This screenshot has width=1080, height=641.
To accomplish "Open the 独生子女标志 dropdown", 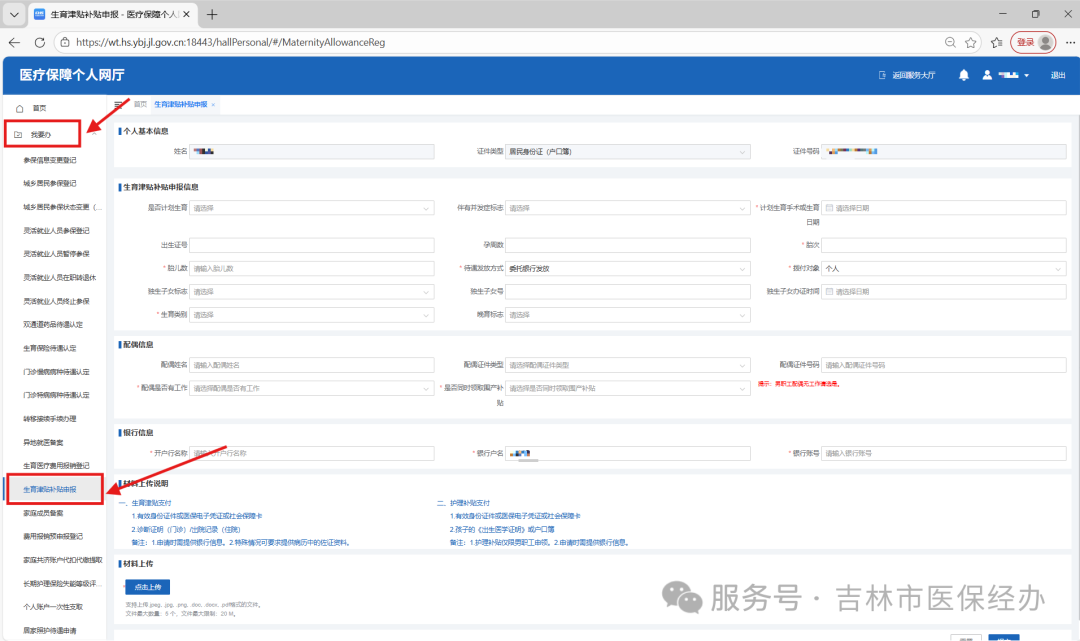I will click(311, 292).
